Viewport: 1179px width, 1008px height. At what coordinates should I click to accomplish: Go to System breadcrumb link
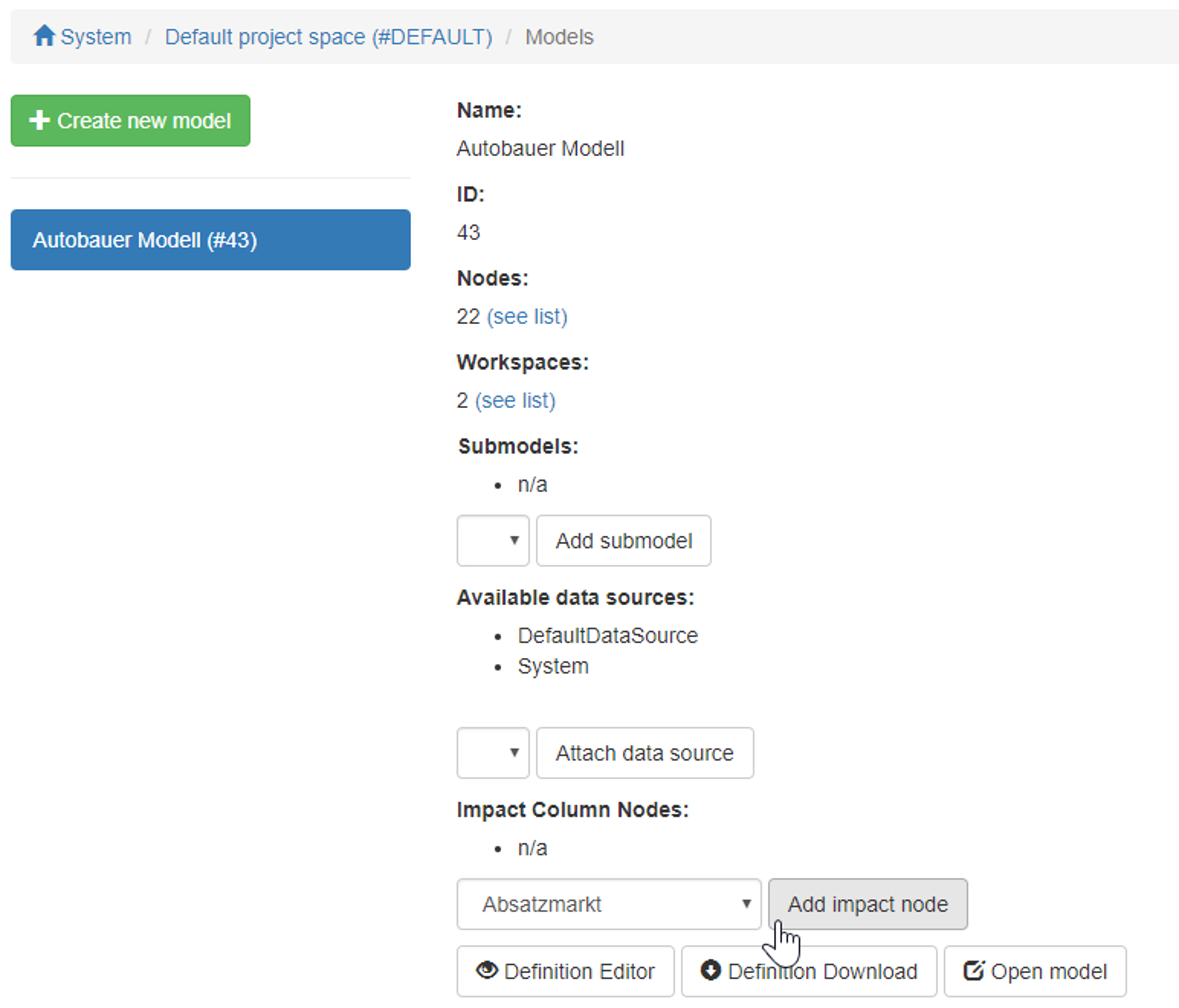point(96,37)
